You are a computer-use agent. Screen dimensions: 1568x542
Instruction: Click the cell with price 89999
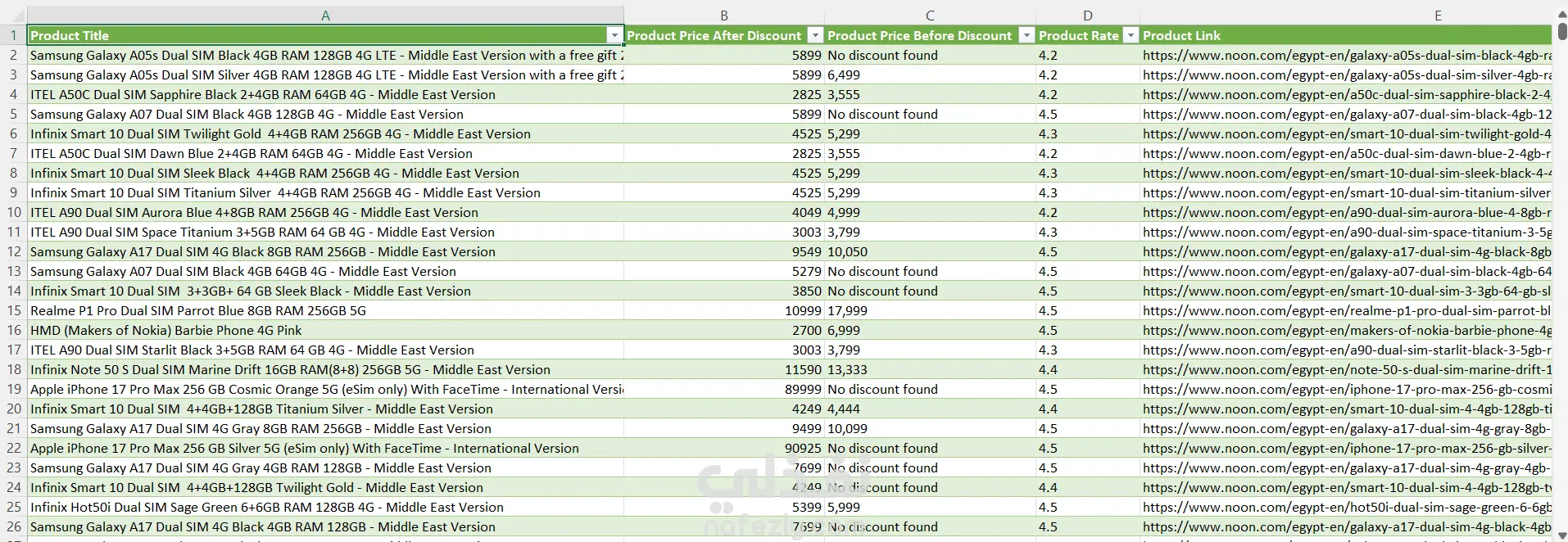803,390
